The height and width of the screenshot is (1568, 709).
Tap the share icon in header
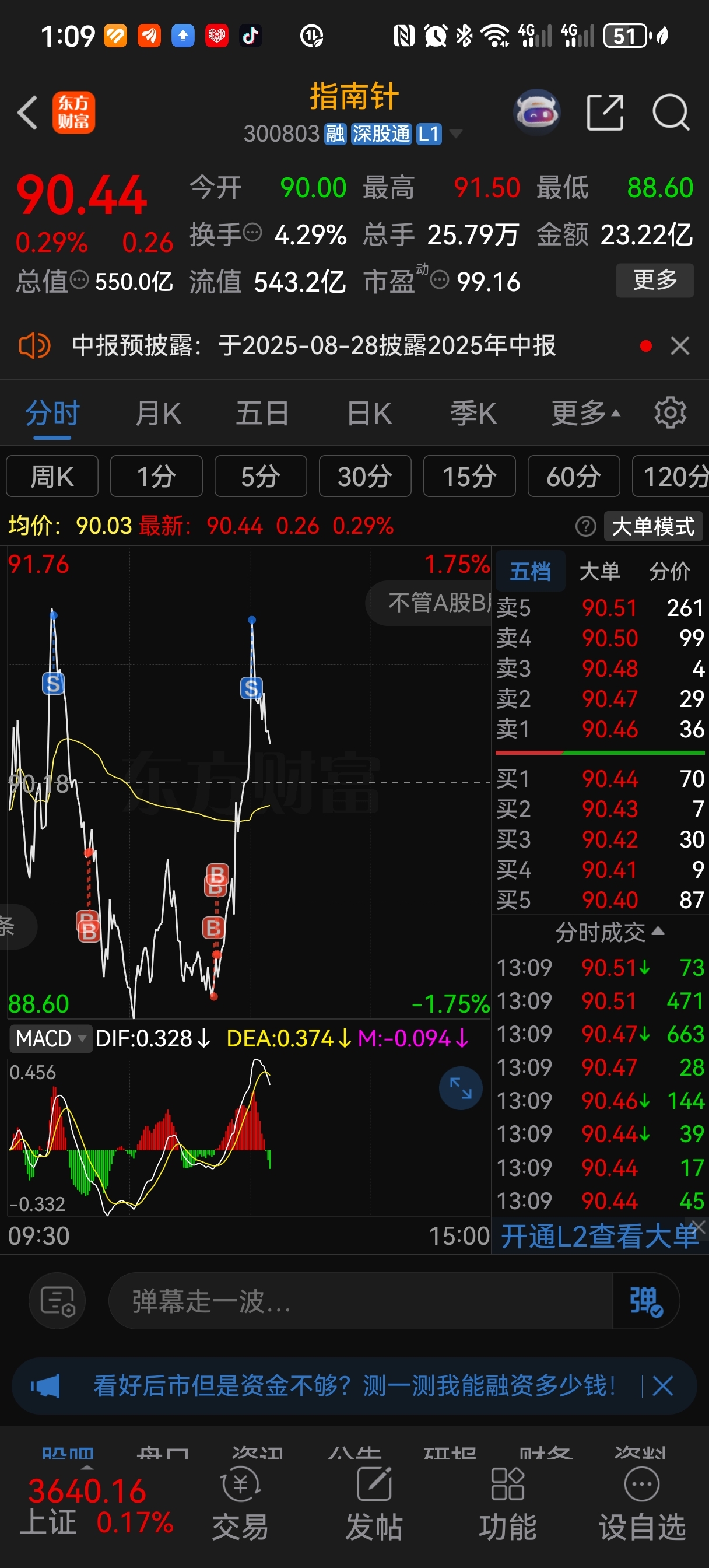click(605, 113)
